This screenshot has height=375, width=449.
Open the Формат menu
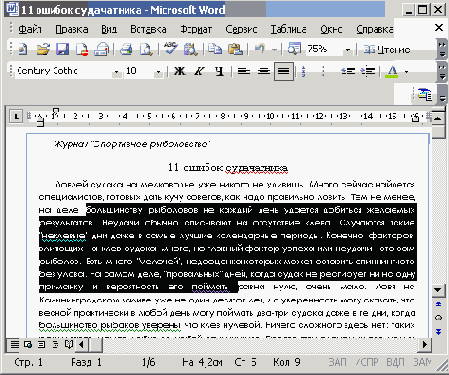coord(196,29)
